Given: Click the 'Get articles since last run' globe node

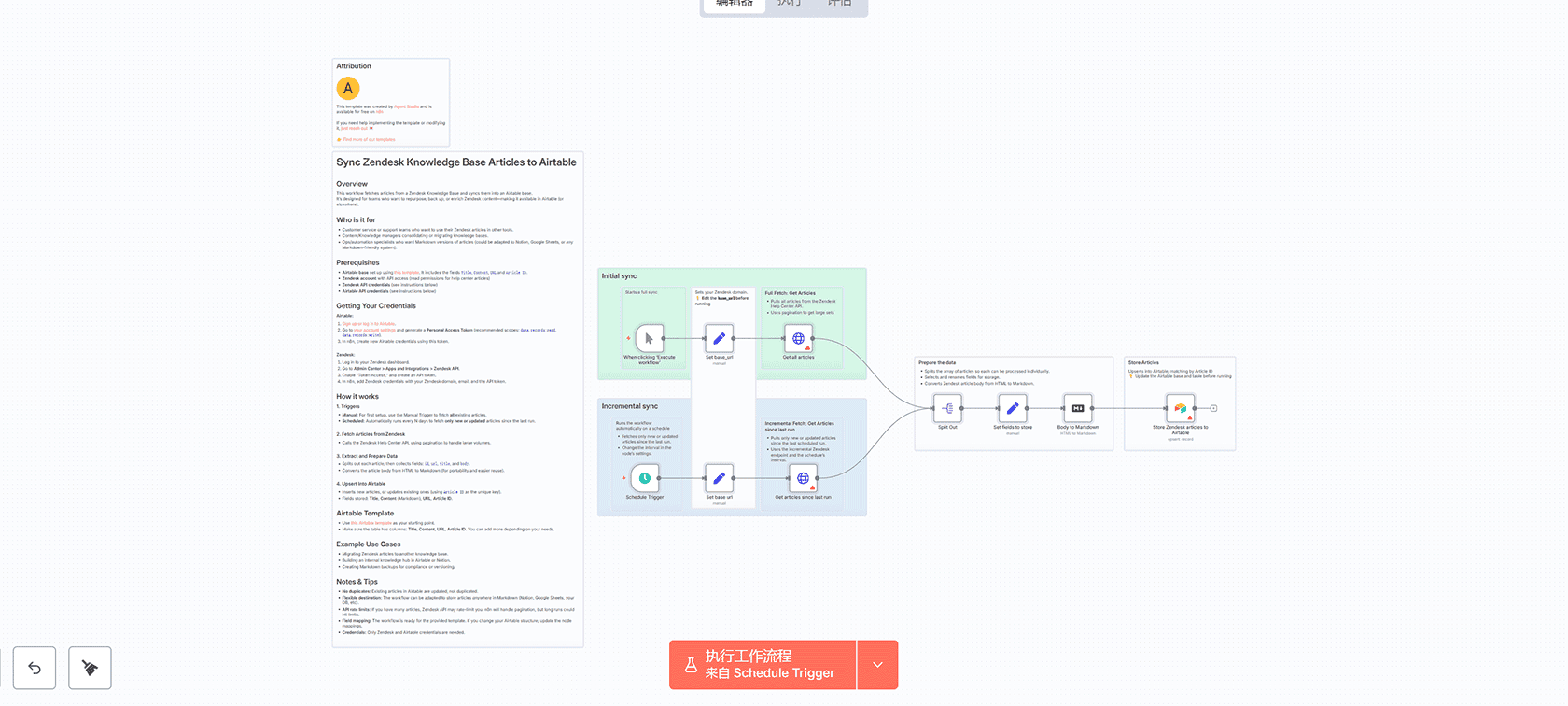Looking at the screenshot, I should [x=803, y=478].
